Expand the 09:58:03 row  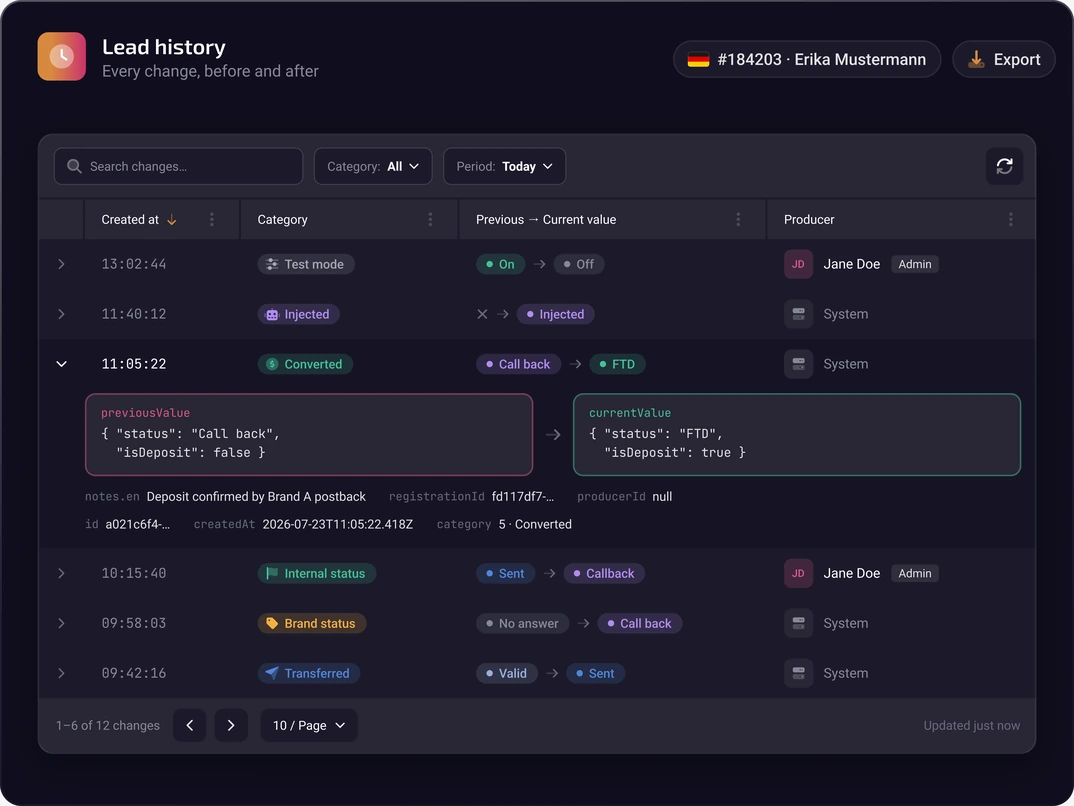pos(62,623)
